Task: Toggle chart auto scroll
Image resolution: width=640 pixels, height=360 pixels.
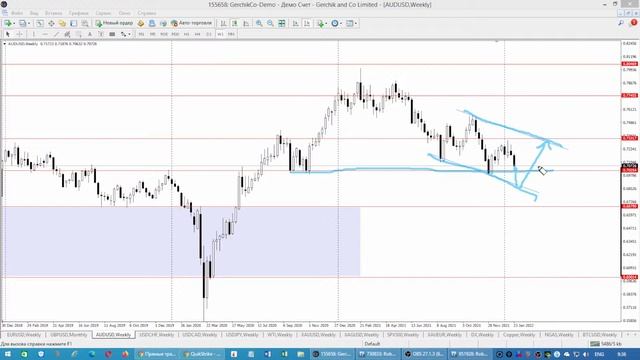Action: 296,23
